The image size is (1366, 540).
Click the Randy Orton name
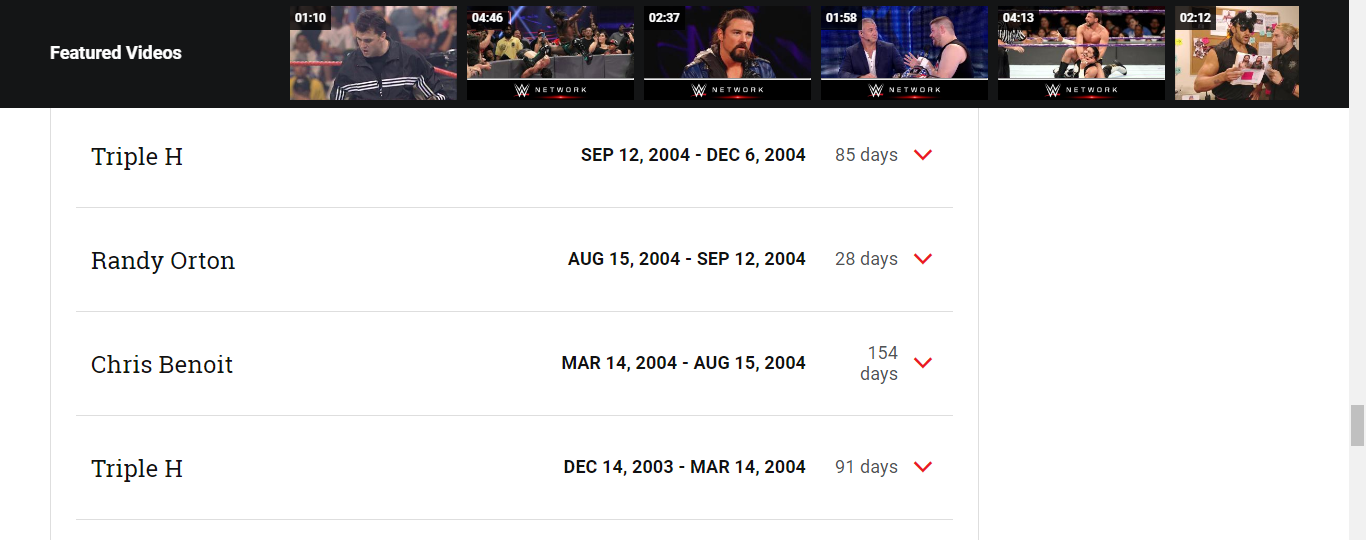pyautogui.click(x=163, y=261)
